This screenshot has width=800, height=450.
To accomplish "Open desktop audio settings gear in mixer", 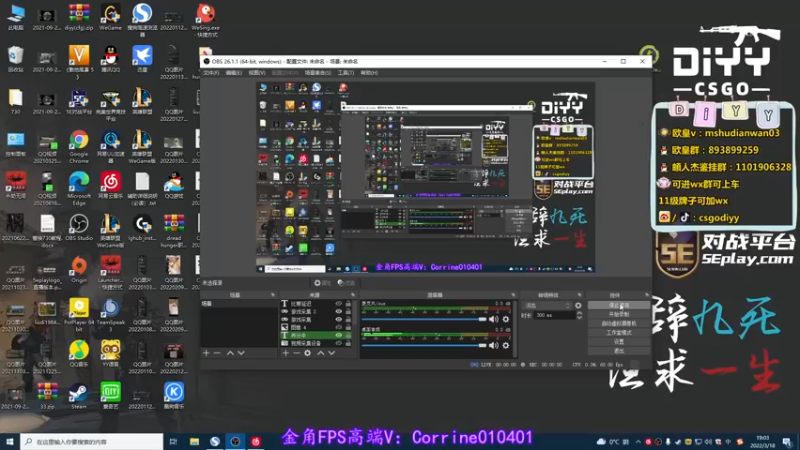I will [x=506, y=345].
